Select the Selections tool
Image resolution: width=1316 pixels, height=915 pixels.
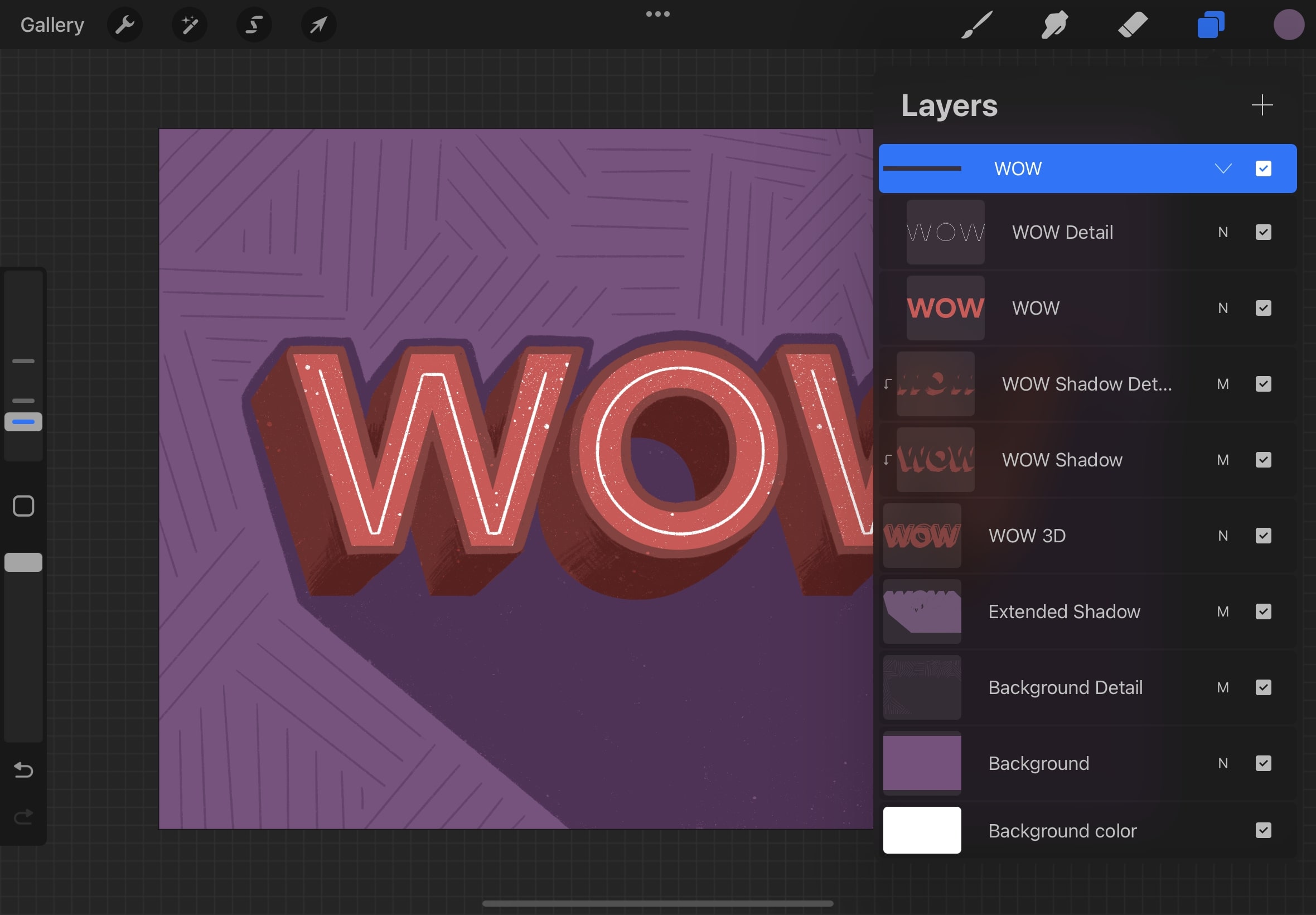click(254, 24)
